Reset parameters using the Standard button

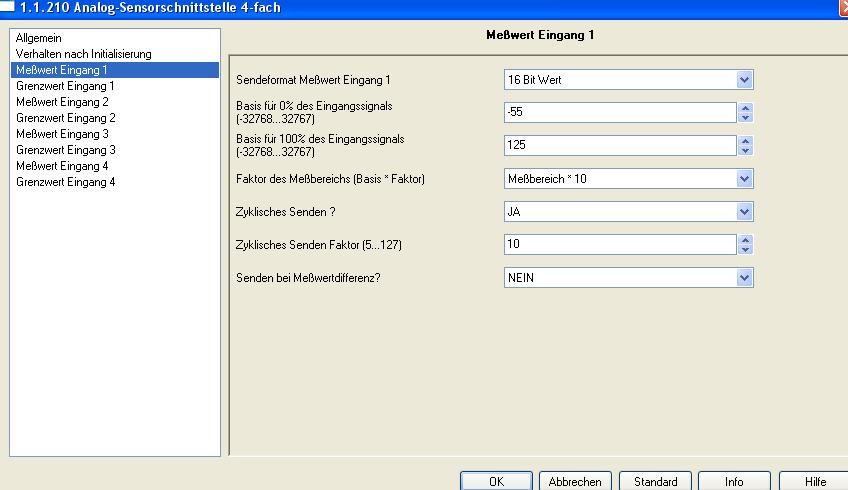(x=655, y=481)
